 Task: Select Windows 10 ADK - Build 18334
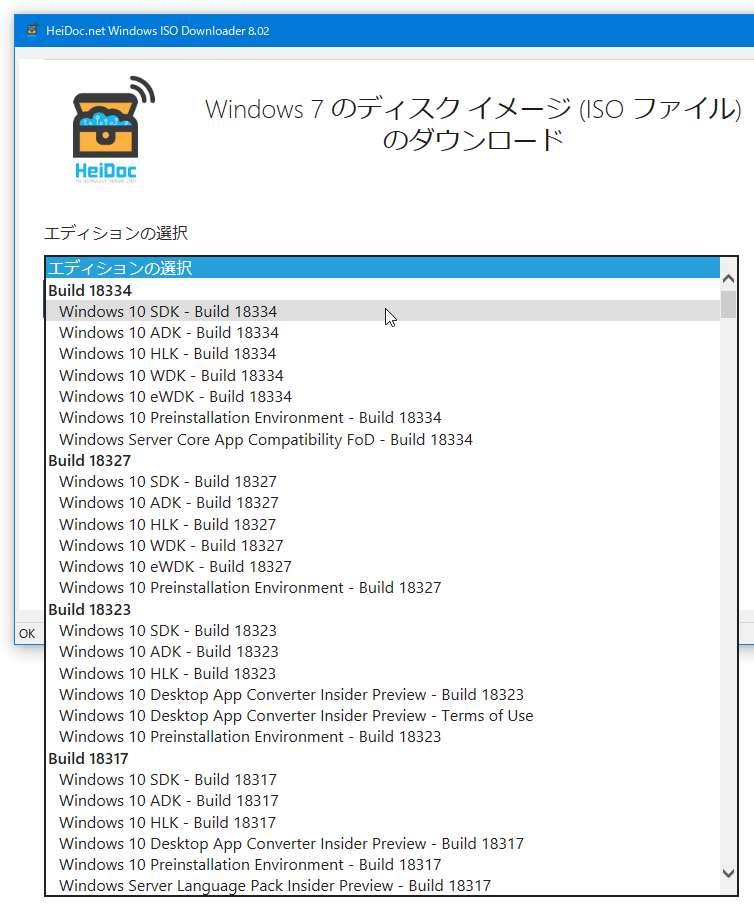tap(383, 333)
